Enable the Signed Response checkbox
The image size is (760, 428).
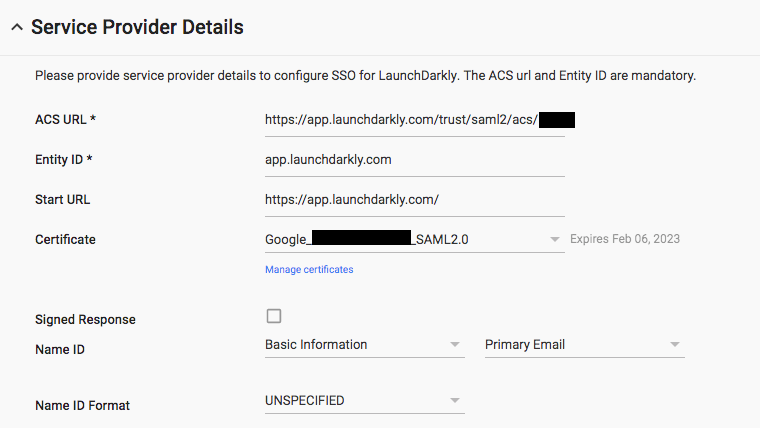[x=274, y=316]
